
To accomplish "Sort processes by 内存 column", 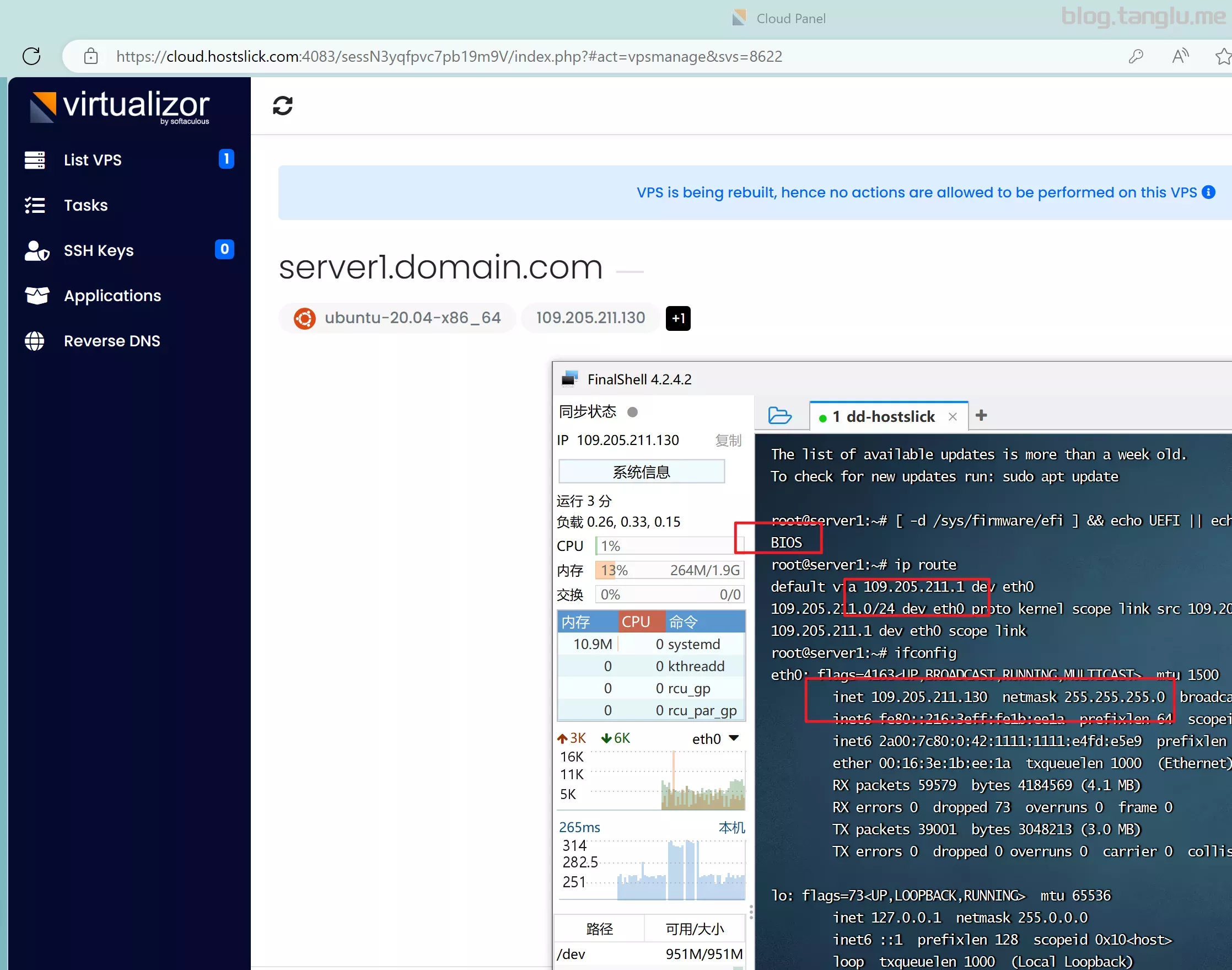I will (x=587, y=621).
